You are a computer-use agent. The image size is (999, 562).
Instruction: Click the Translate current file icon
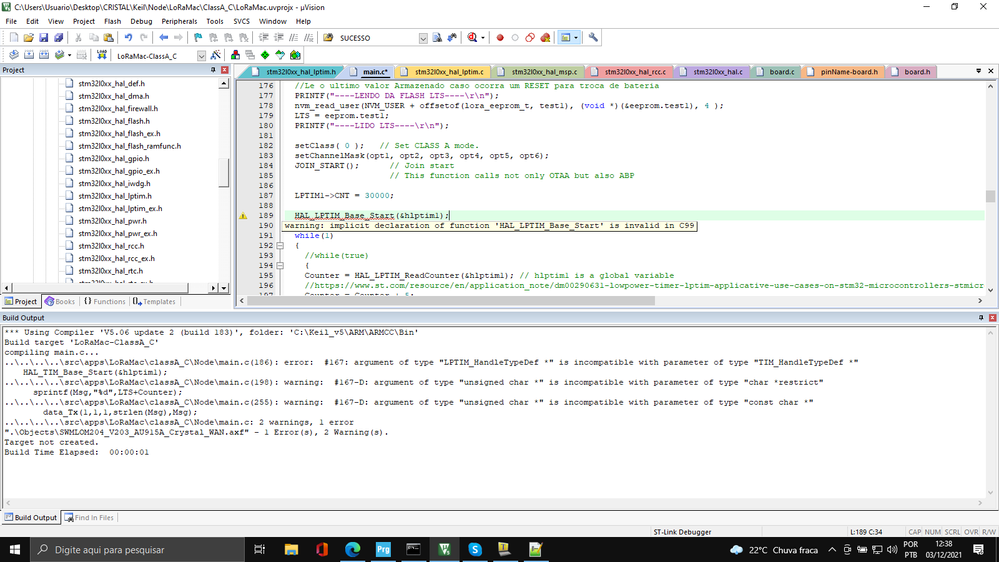tap(13, 55)
